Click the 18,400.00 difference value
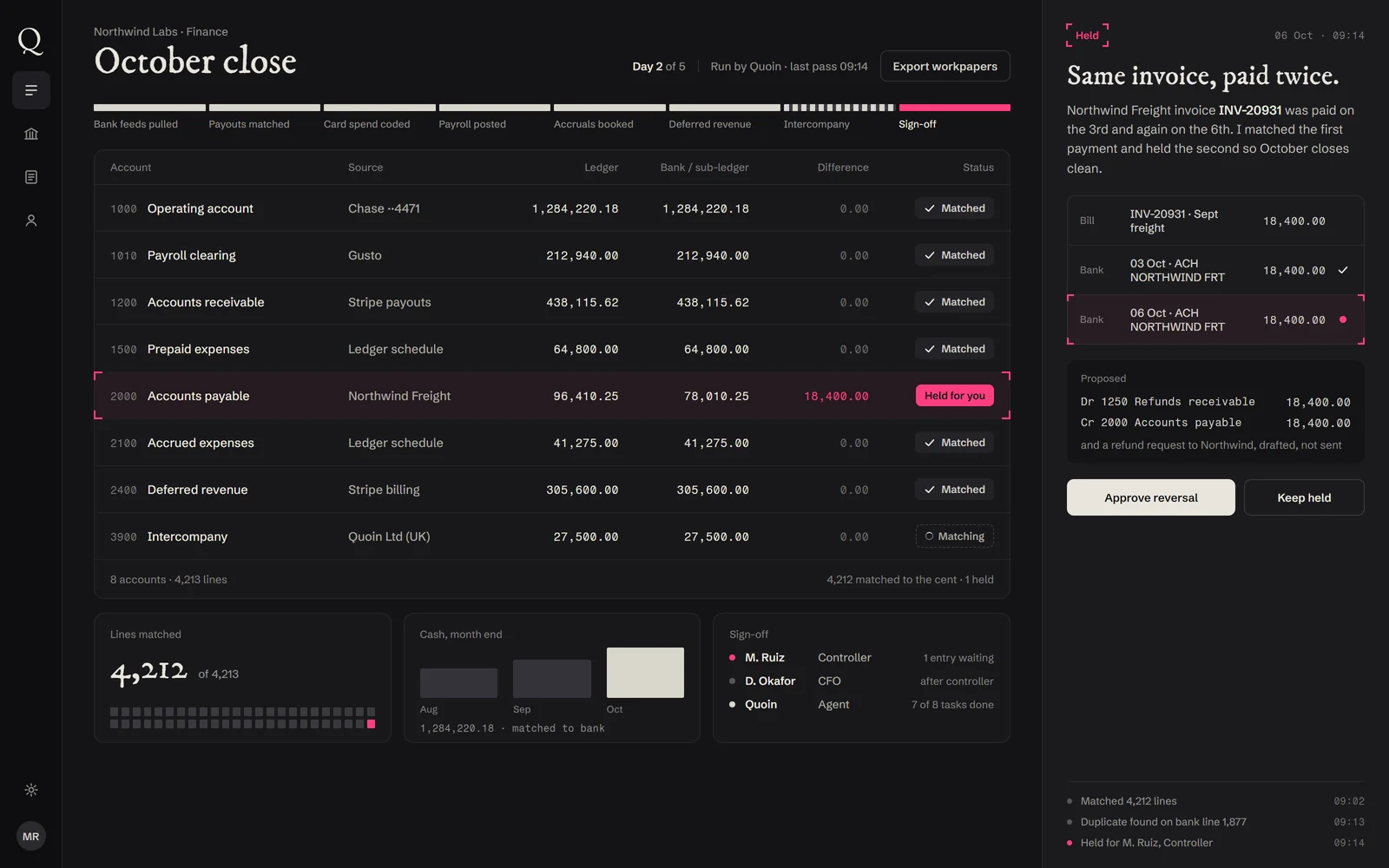1389x868 pixels. click(x=836, y=396)
